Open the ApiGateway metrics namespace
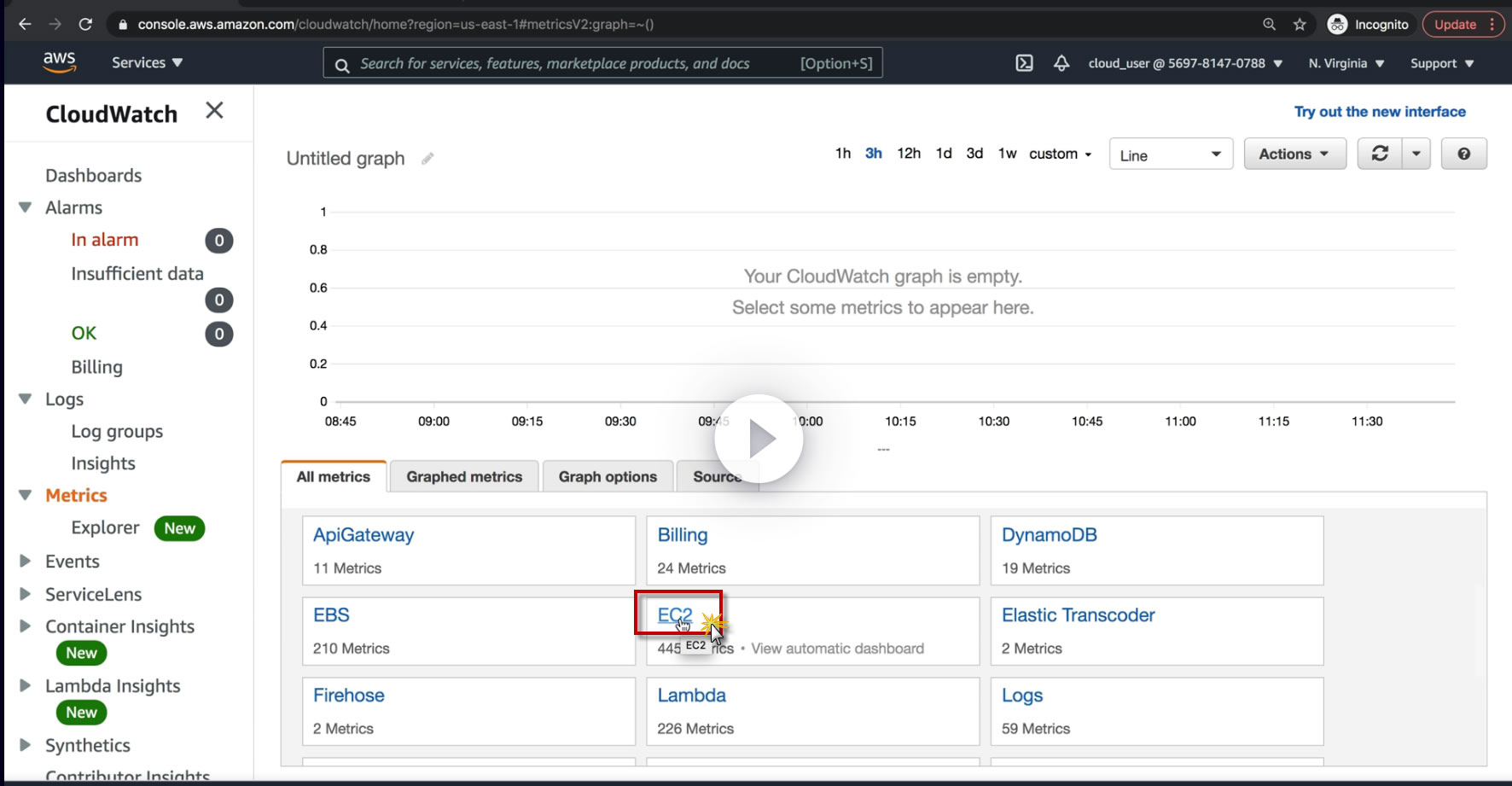 [x=363, y=535]
